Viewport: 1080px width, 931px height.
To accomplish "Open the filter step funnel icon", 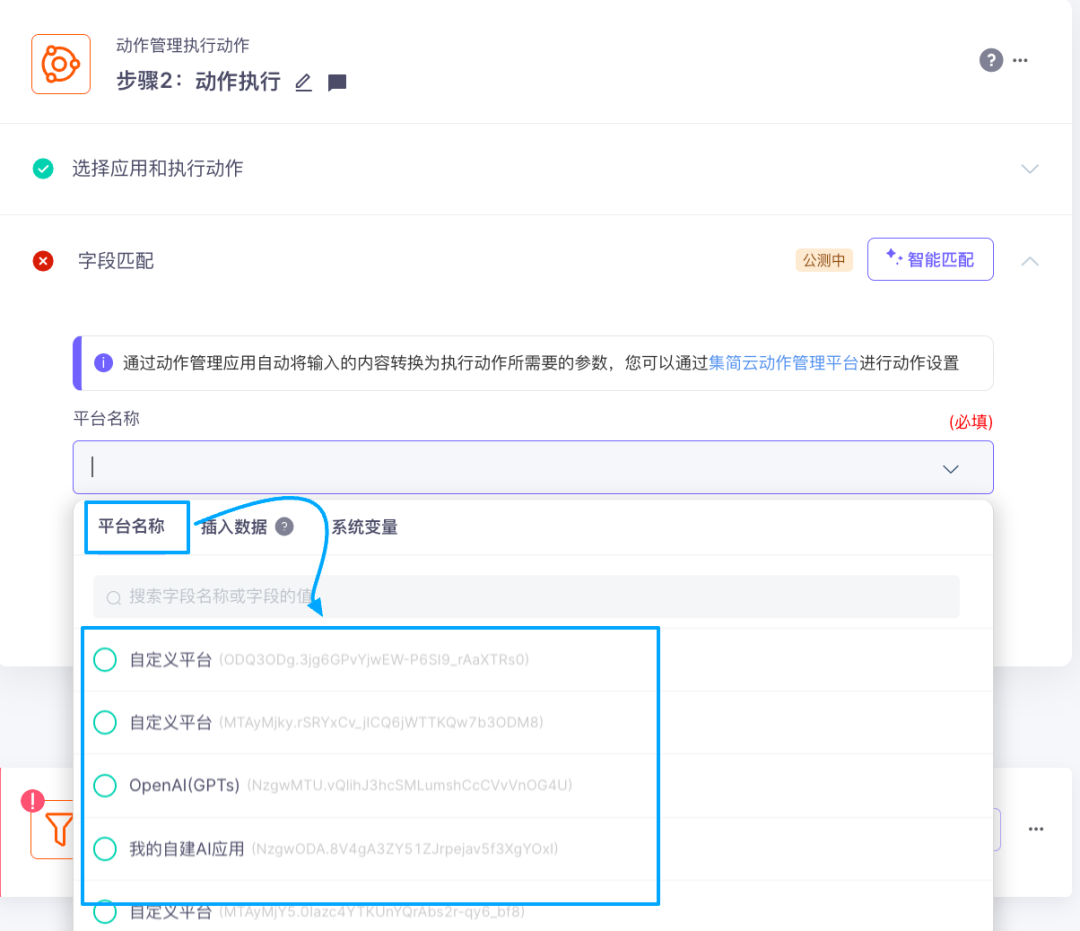I will [x=59, y=829].
